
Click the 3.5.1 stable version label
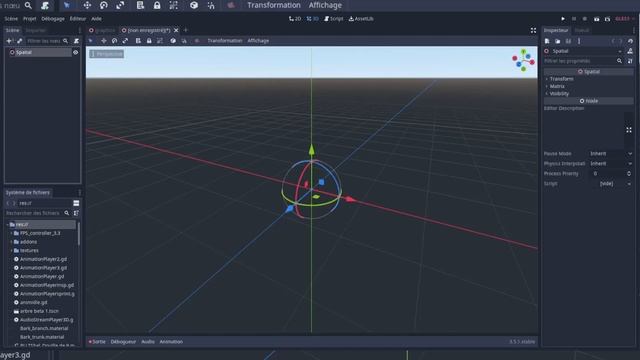[522, 342]
